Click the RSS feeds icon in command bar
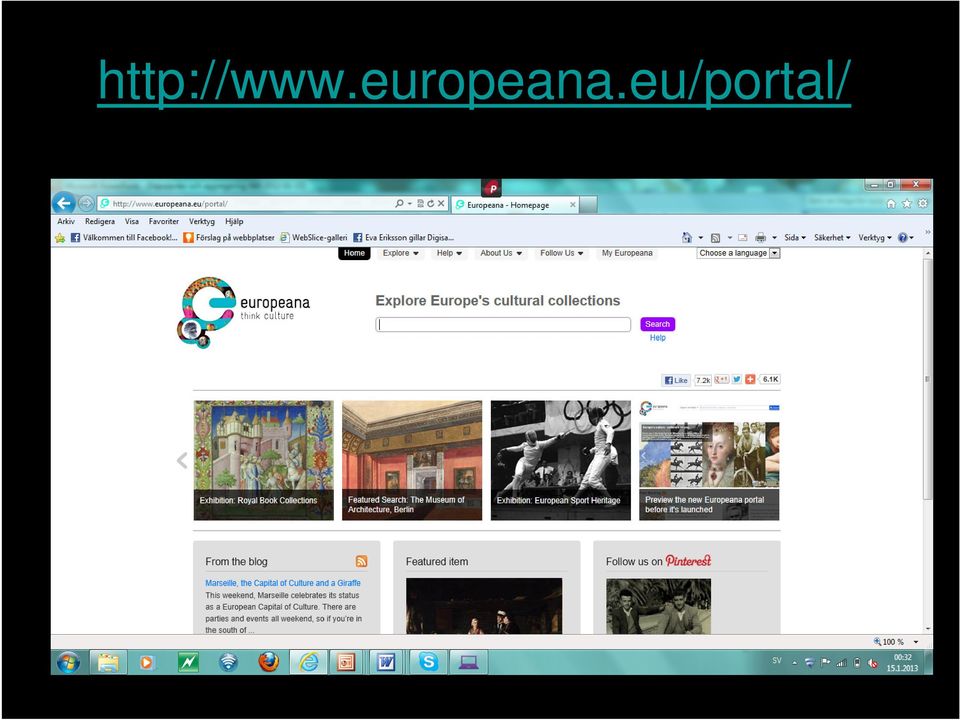This screenshot has width=960, height=720. point(715,238)
